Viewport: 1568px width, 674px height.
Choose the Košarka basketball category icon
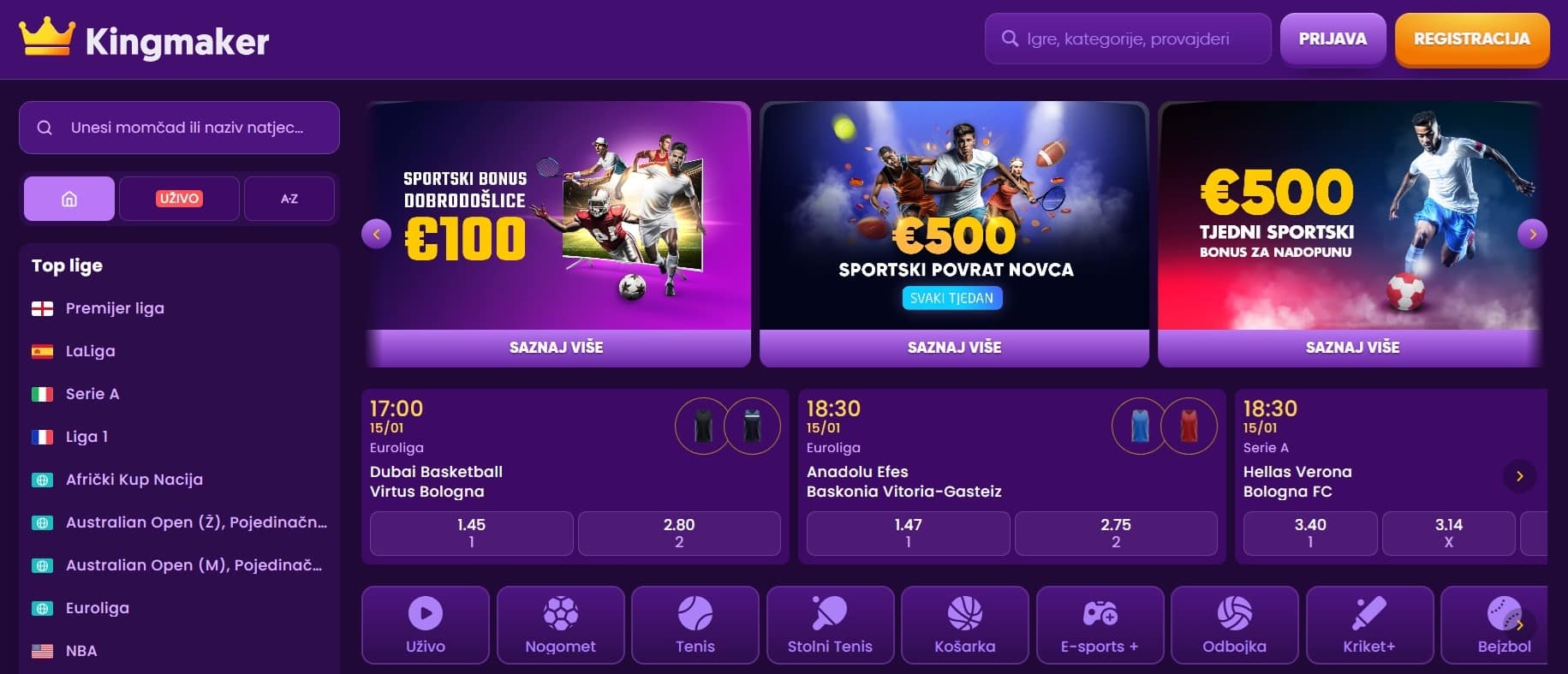964,625
